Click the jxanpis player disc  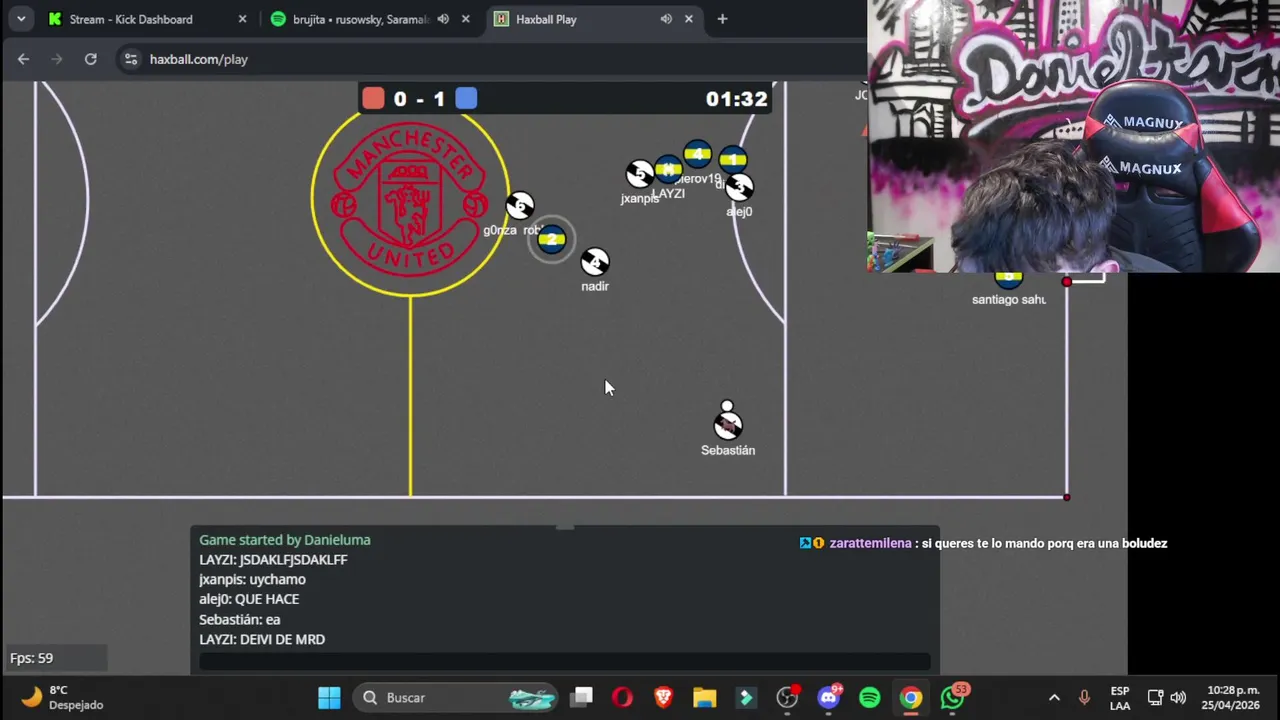[640, 174]
